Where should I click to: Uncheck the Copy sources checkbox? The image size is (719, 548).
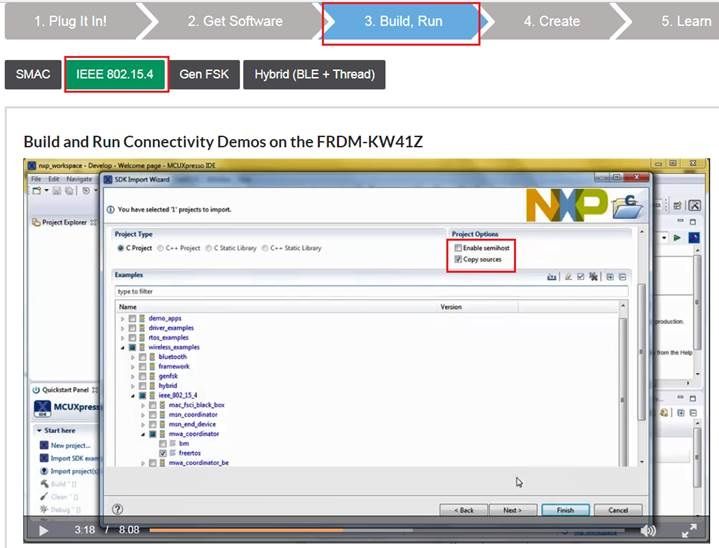(458, 259)
